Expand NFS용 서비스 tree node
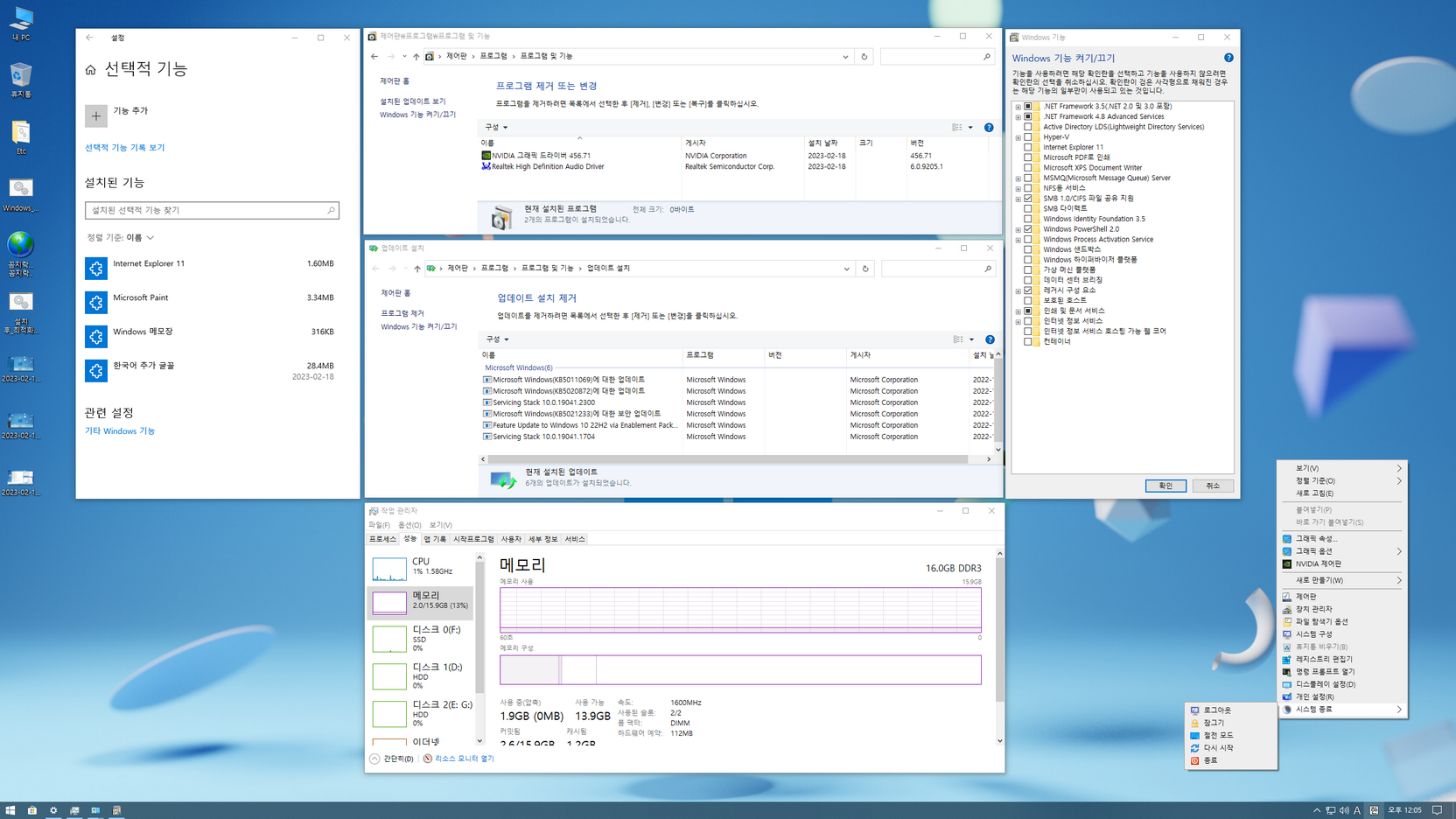 click(1018, 189)
